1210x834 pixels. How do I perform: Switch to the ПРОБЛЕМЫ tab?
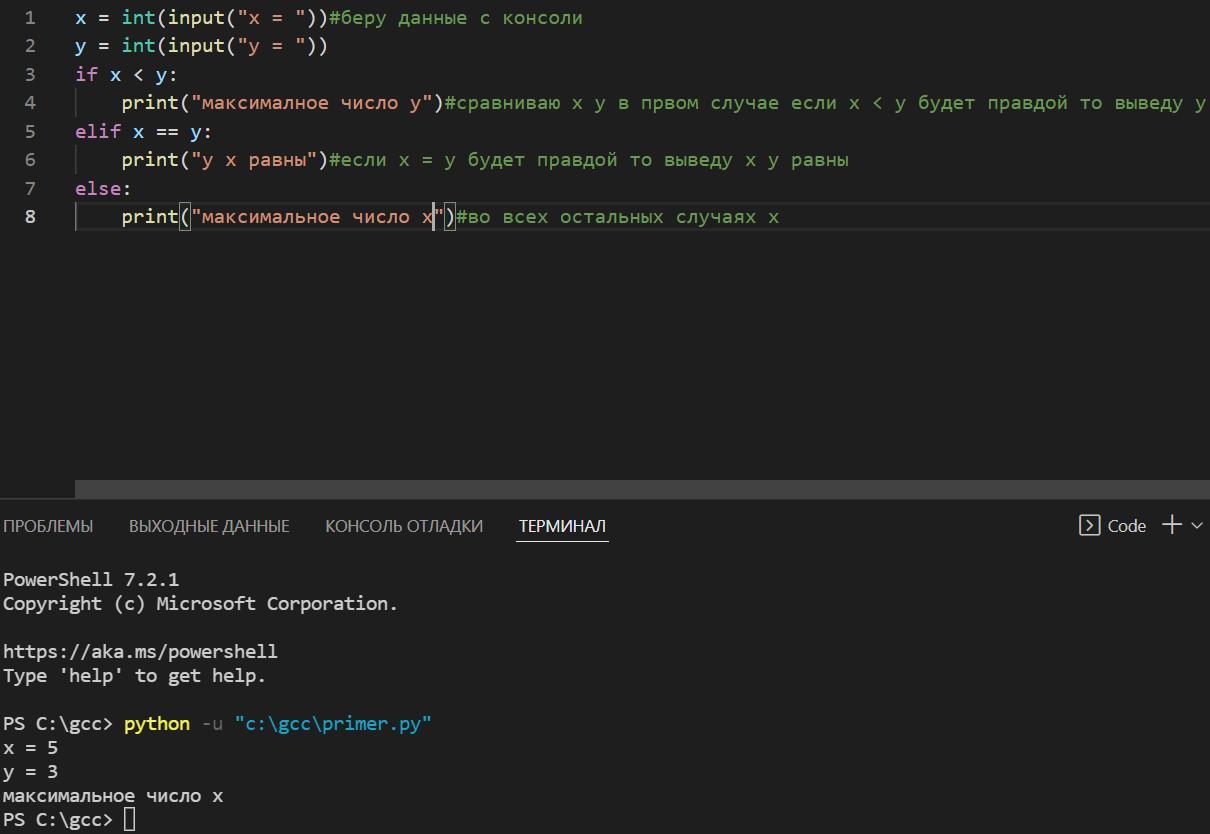click(x=48, y=526)
